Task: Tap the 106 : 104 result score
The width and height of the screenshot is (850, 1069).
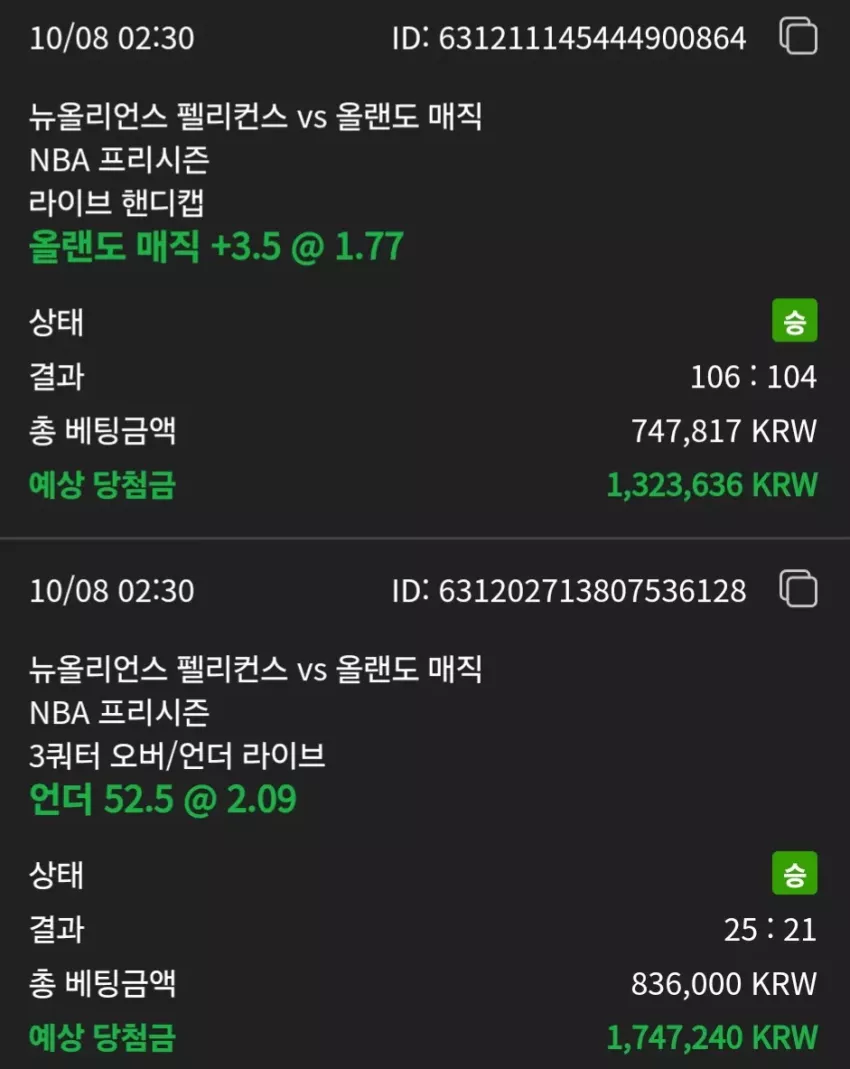Action: [753, 376]
